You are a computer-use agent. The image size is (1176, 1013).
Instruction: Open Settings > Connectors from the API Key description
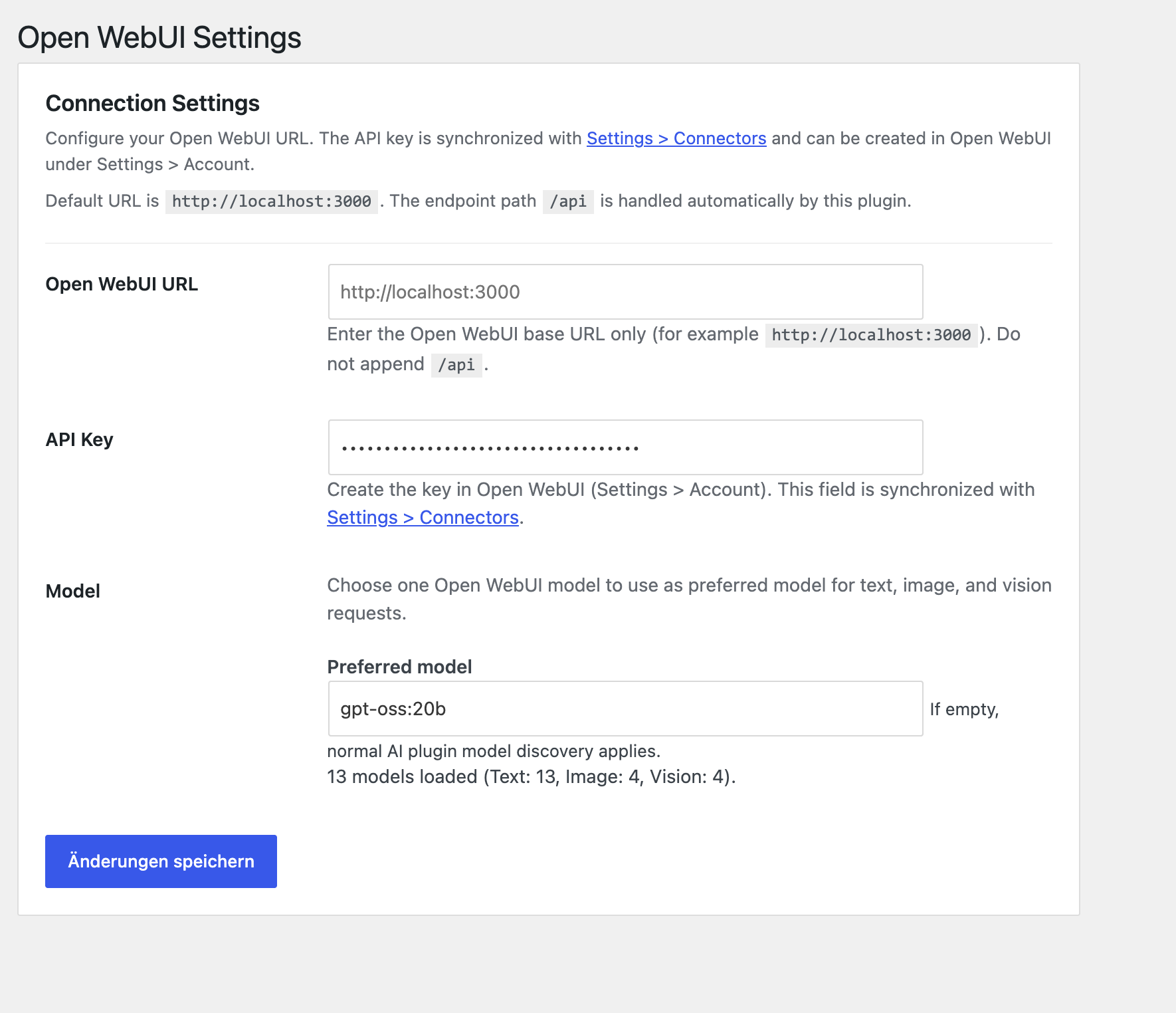(x=422, y=517)
